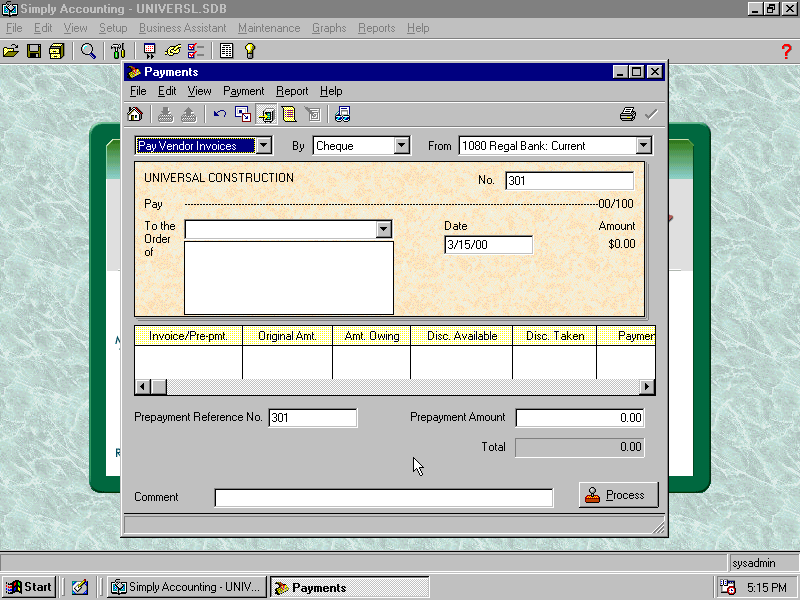Screen dimensions: 800x600
Task: Open the From bank account dropdown arrow
Action: 643,145
